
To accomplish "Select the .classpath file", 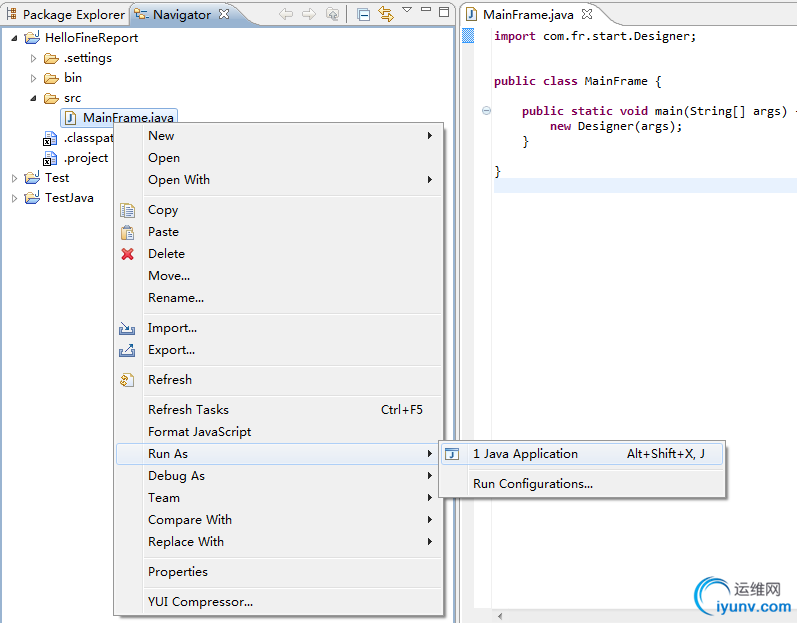I will (x=79, y=138).
